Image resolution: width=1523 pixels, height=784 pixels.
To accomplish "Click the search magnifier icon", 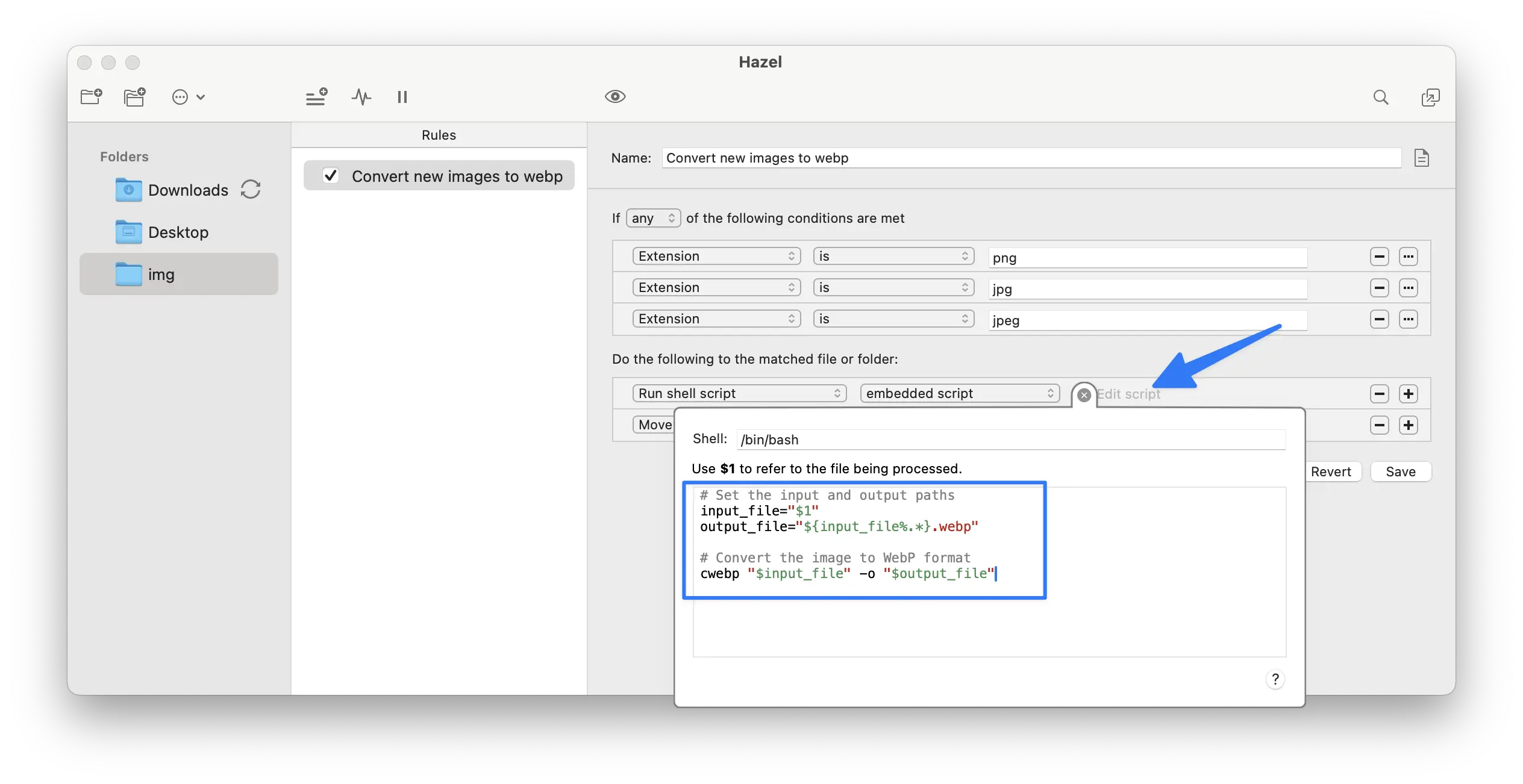I will [1381, 97].
